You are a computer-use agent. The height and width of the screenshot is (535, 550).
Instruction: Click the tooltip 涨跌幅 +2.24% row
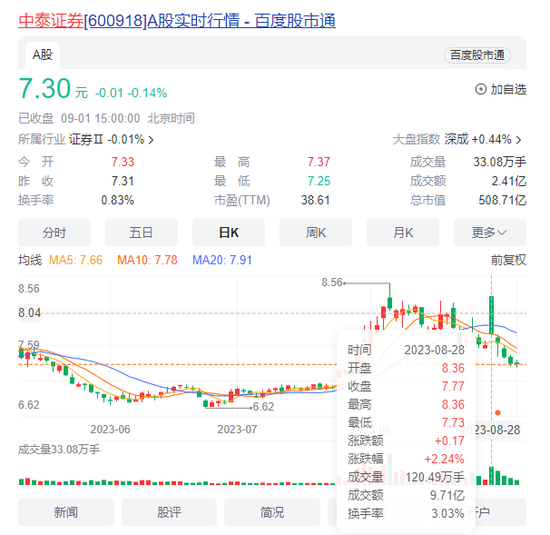(x=406, y=459)
